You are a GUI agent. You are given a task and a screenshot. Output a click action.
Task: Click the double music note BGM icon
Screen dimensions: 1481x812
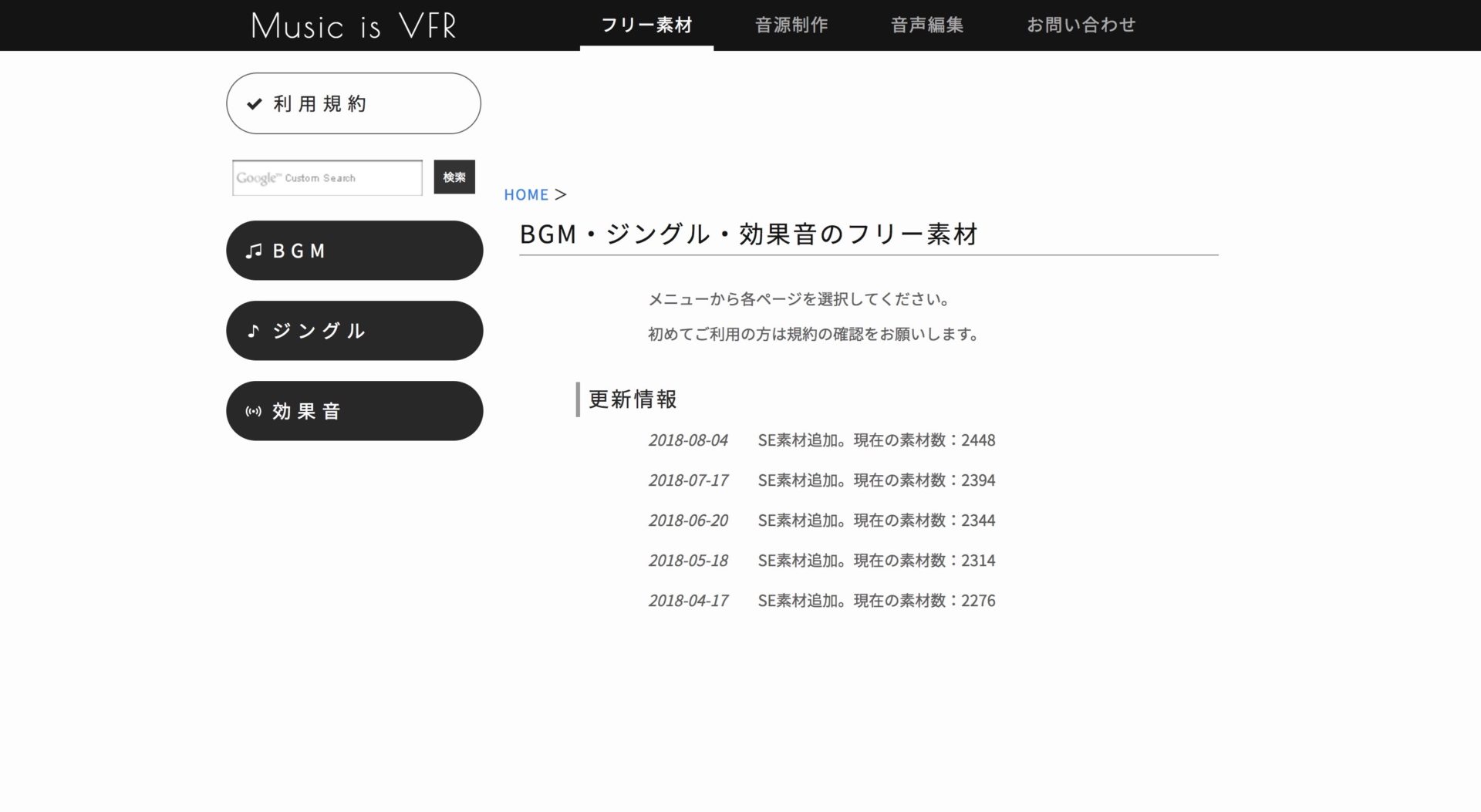pyautogui.click(x=254, y=251)
